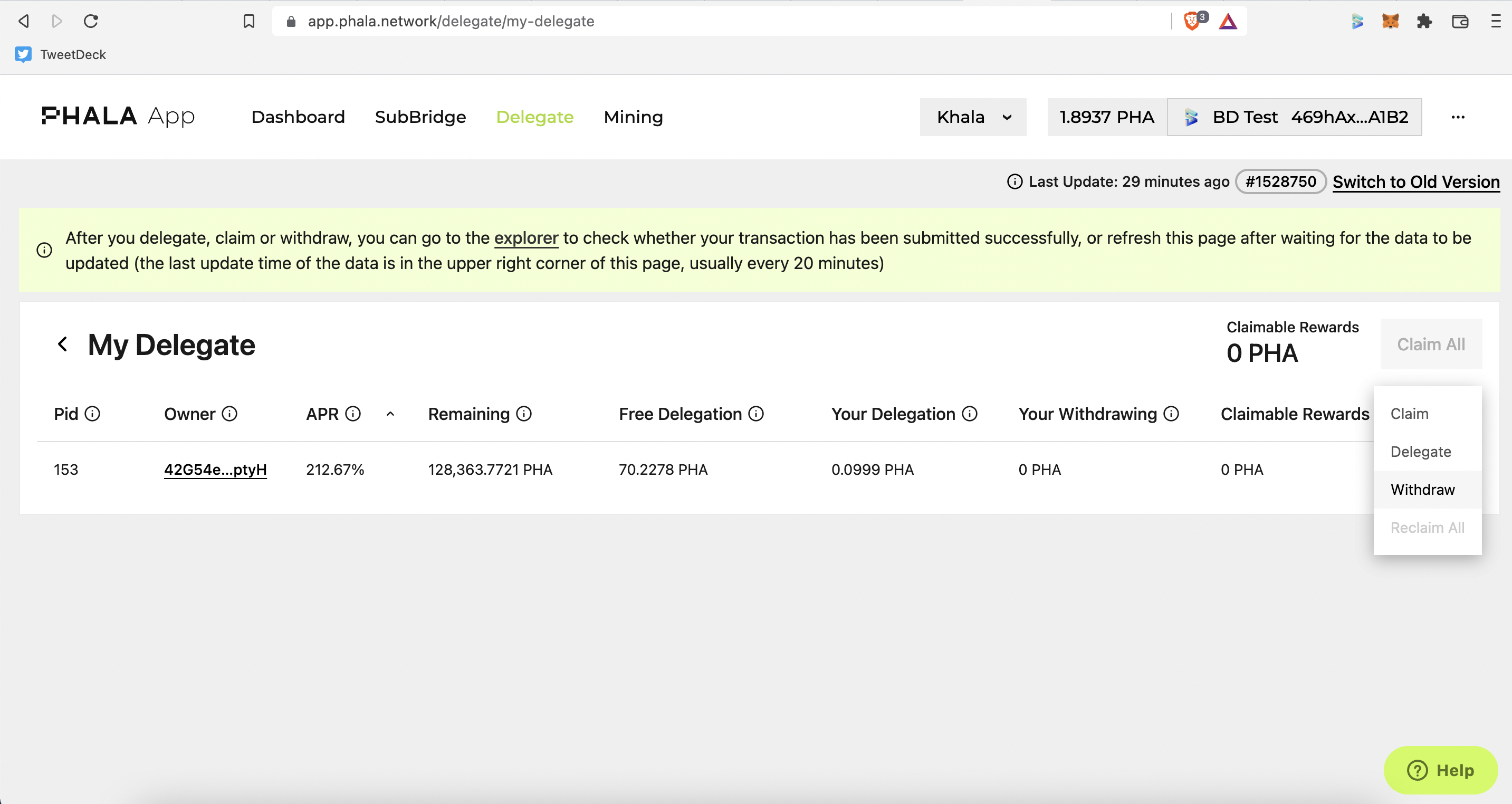Click the green Help button
1512x804 pixels.
pos(1440,769)
